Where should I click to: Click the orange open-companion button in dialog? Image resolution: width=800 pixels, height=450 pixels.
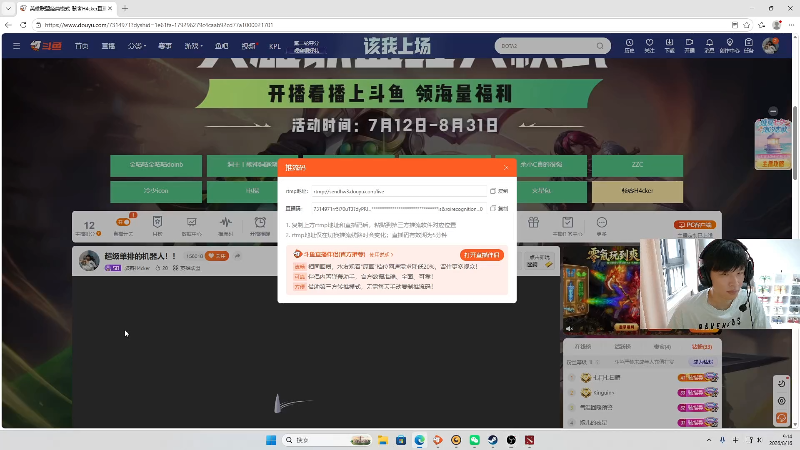pyautogui.click(x=482, y=255)
